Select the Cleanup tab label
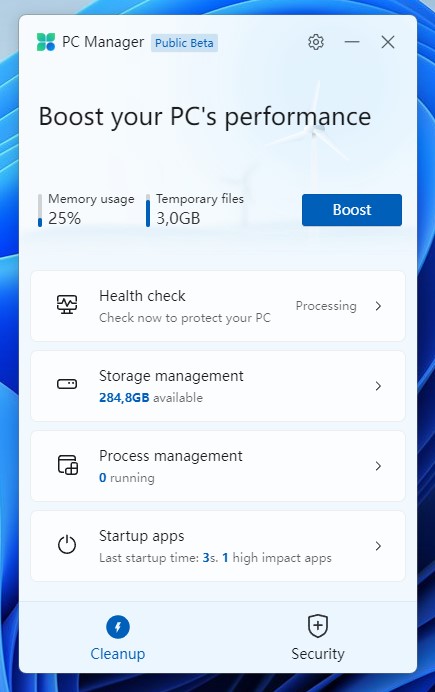Image resolution: width=435 pixels, height=692 pixels. 118,654
